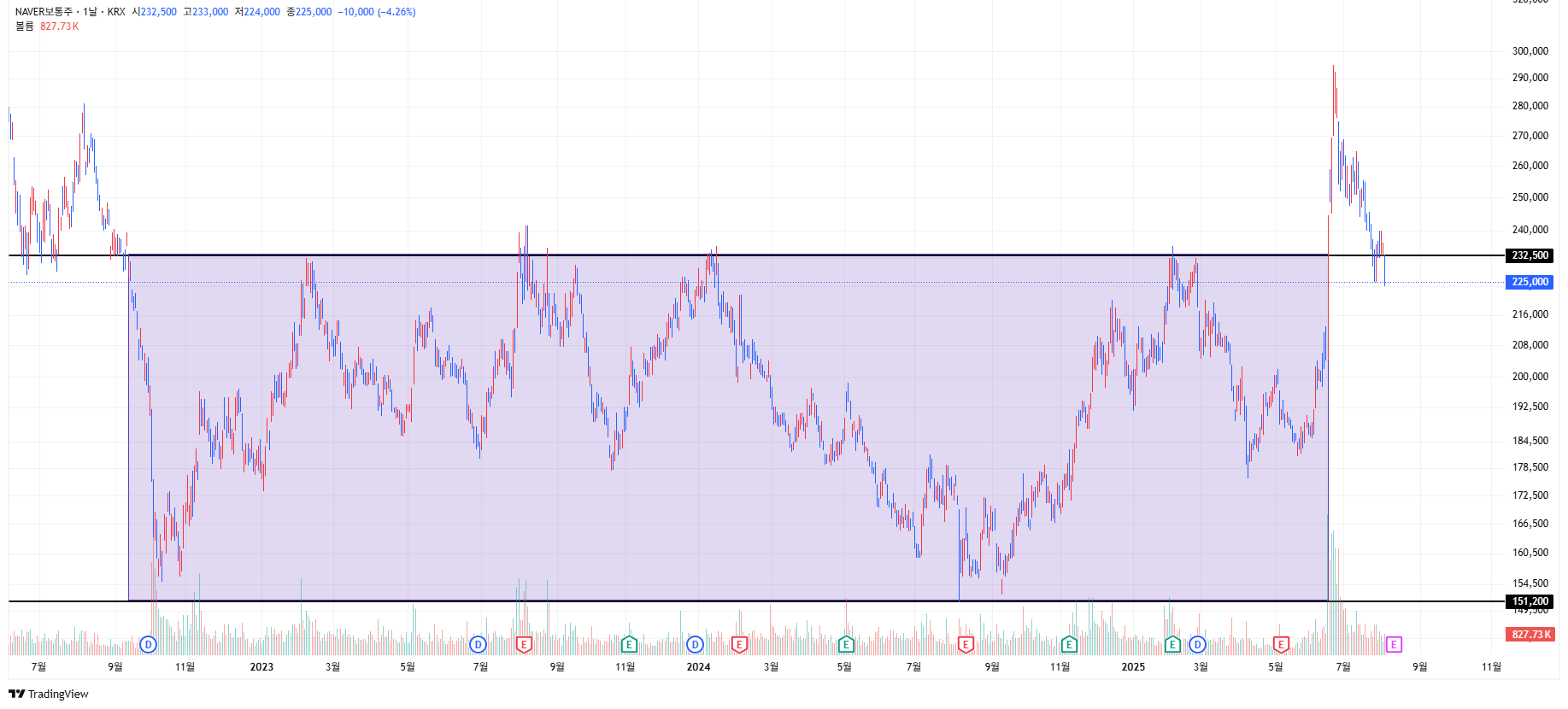
Task: Click the TradingView logo
Action: (x=49, y=694)
